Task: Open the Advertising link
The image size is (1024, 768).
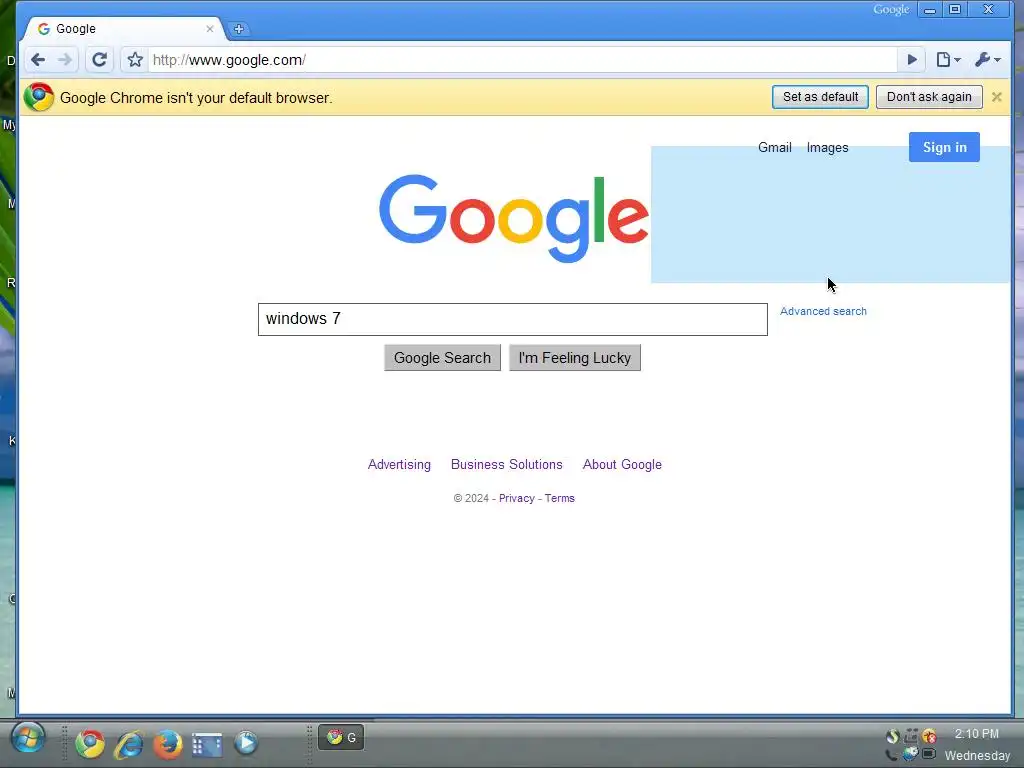Action: pos(399,464)
